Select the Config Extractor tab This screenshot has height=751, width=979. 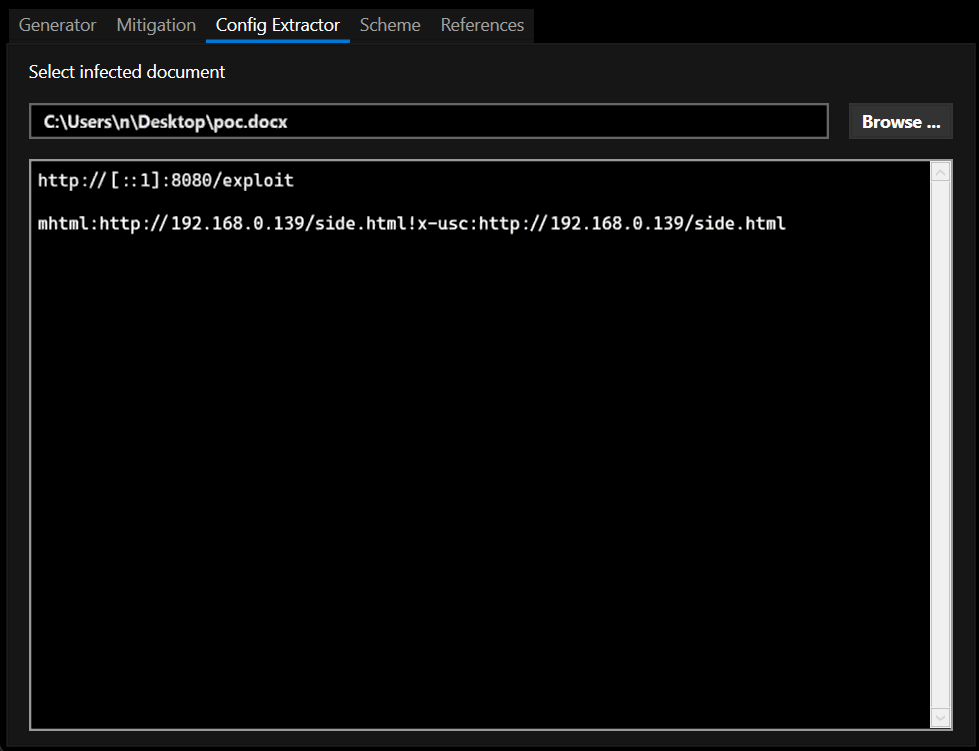click(x=278, y=25)
